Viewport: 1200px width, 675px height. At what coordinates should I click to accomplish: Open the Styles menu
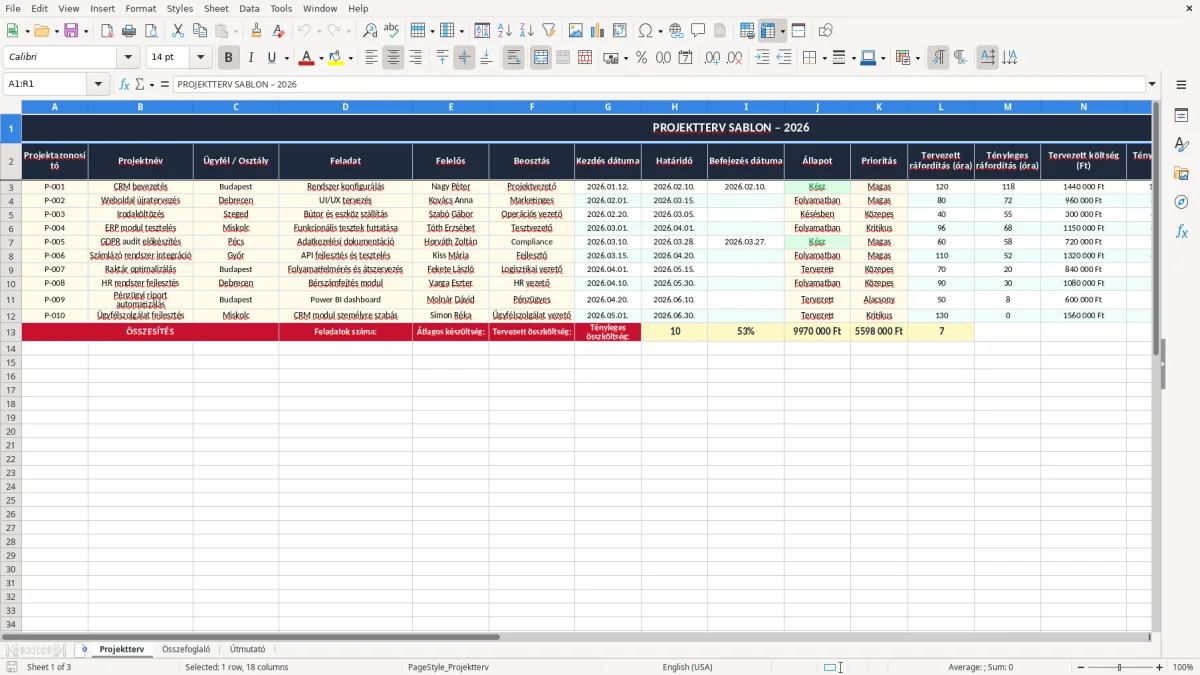(x=180, y=8)
